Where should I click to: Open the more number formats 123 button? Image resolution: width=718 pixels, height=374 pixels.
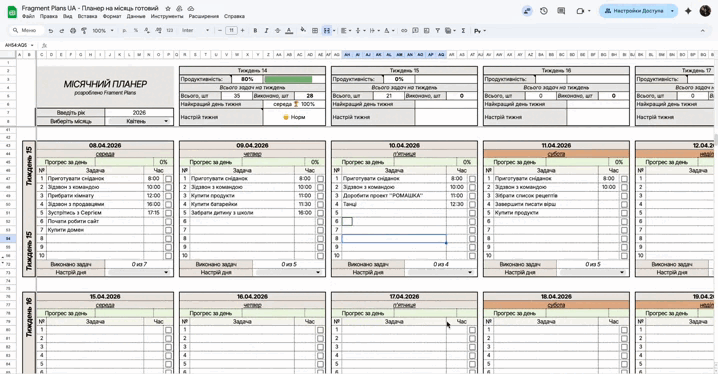click(x=169, y=31)
